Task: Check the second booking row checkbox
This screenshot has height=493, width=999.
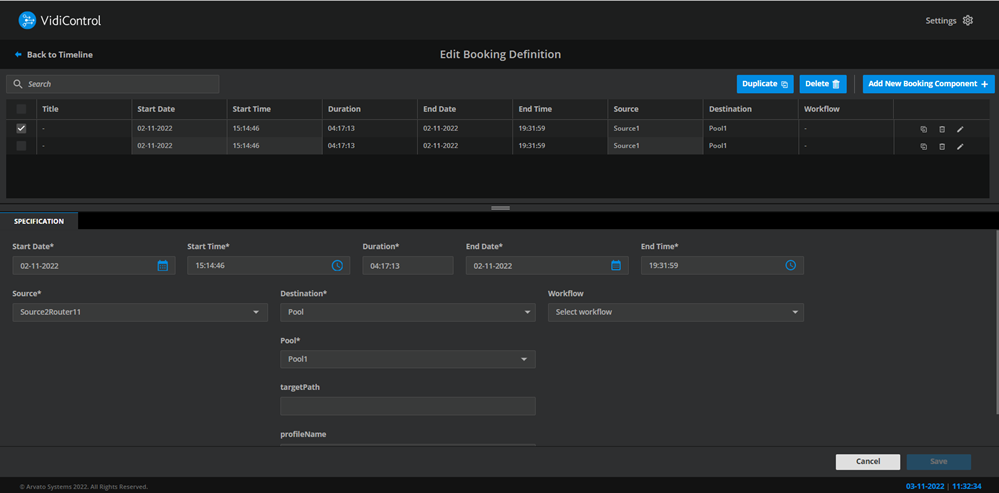Action: tap(21, 146)
